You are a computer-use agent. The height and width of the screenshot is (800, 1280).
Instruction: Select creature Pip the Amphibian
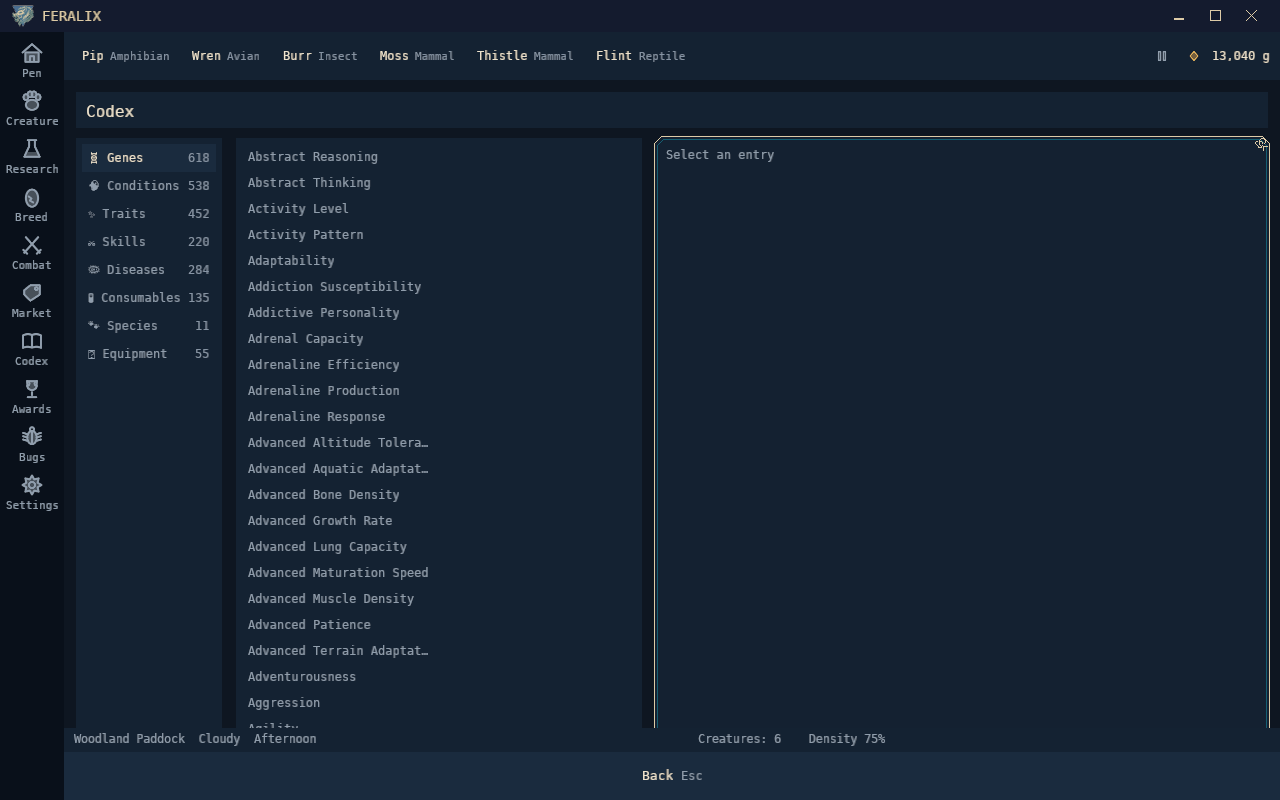click(126, 56)
